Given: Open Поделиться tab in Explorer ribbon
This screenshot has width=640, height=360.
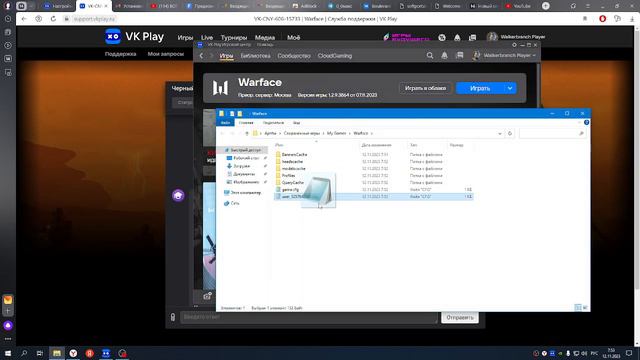Looking at the screenshot, I should [x=273, y=123].
